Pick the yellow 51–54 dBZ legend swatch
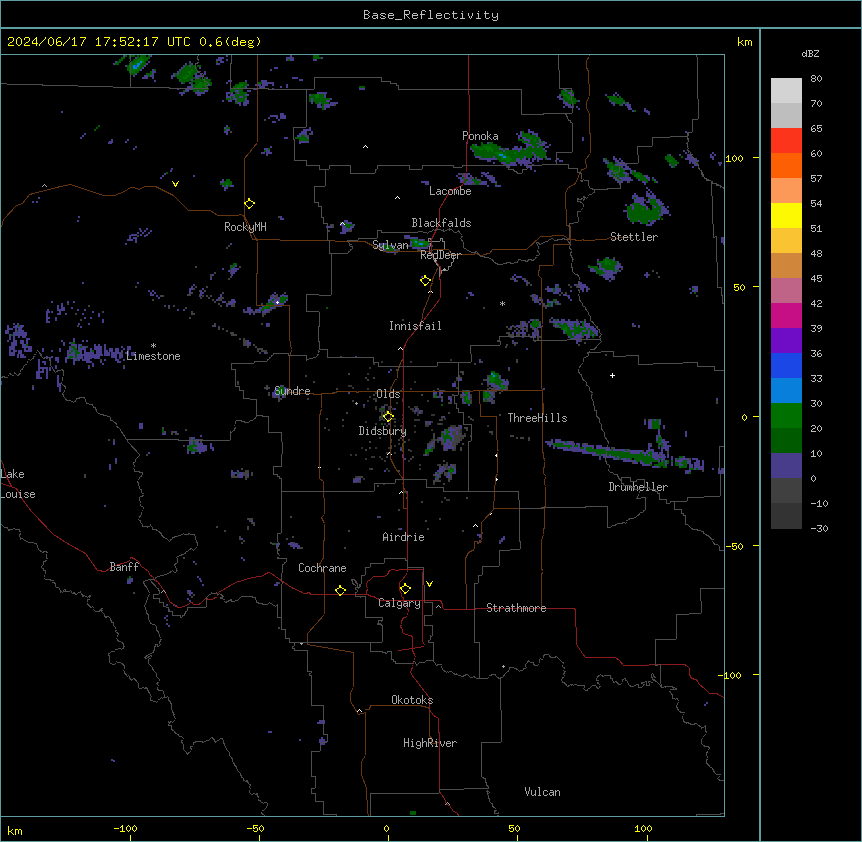The width and height of the screenshot is (862, 842). (786, 215)
